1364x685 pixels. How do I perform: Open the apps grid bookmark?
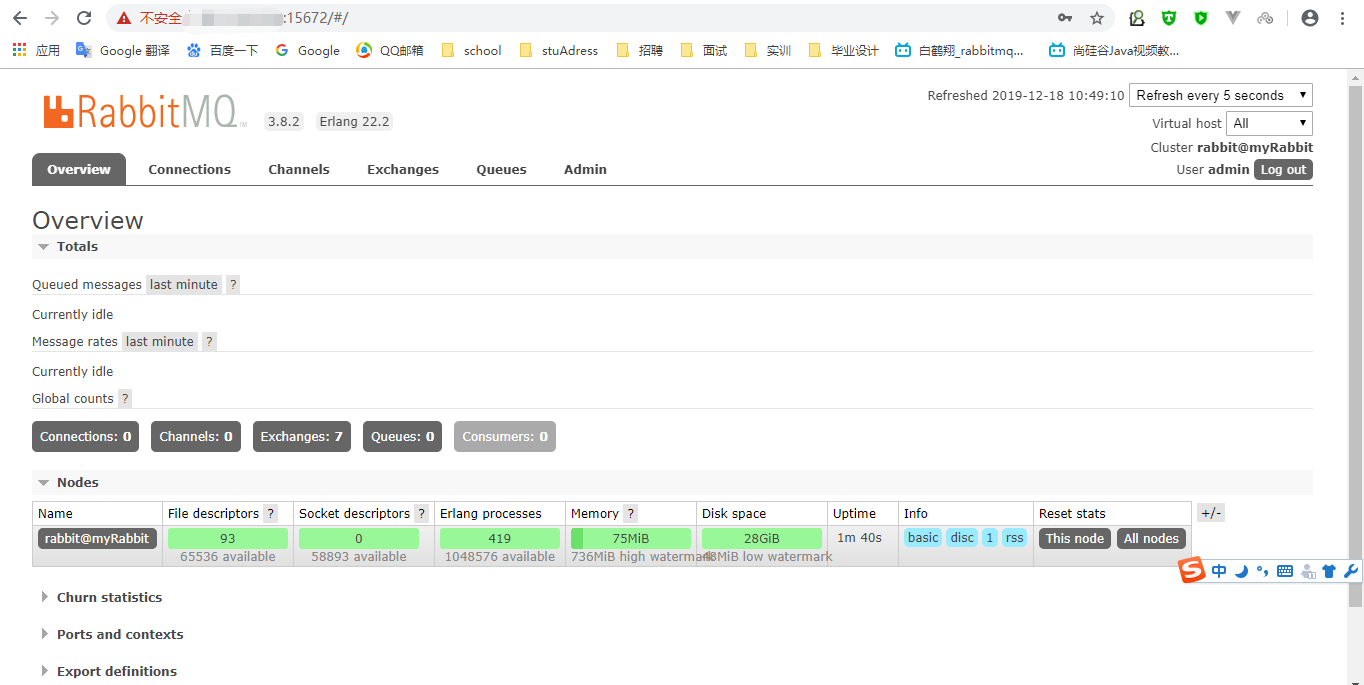pyautogui.click(x=36, y=50)
